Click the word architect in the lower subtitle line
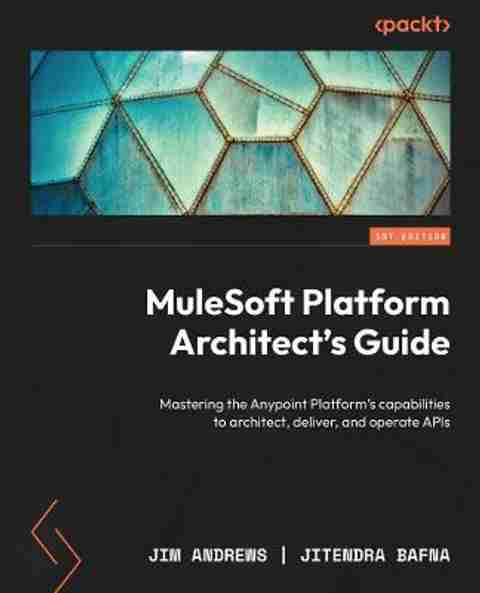Viewport: 480px width, 593px height. [257, 422]
